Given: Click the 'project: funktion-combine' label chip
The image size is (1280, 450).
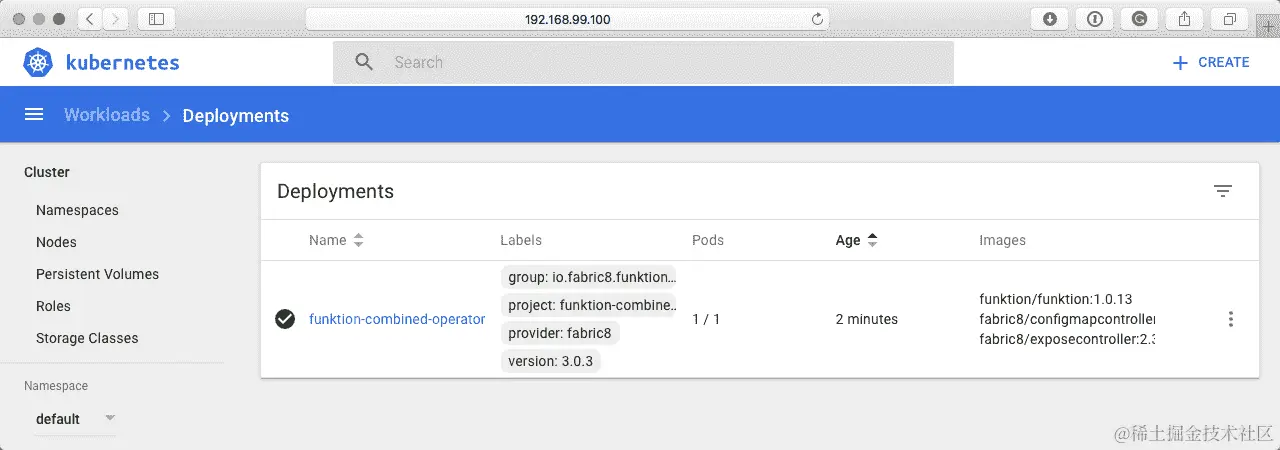Looking at the screenshot, I should point(591,305).
